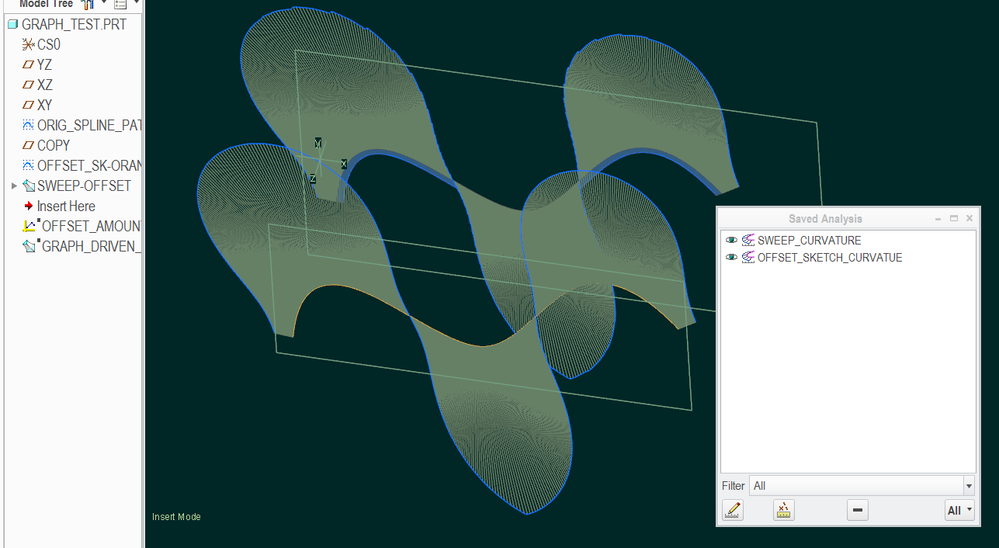This screenshot has width=999, height=548.
Task: Open the Filter dropdown in Saved Analysis
Action: click(968, 486)
